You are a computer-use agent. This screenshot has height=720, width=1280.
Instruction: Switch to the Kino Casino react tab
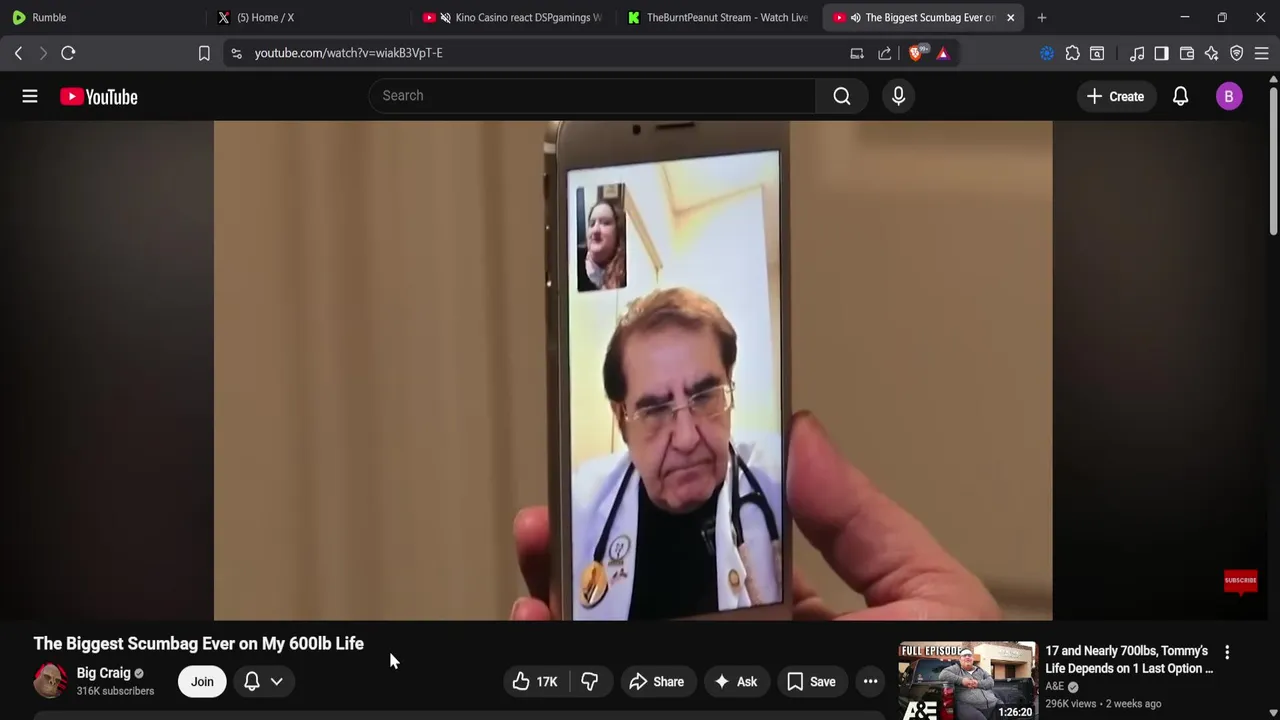click(x=513, y=17)
